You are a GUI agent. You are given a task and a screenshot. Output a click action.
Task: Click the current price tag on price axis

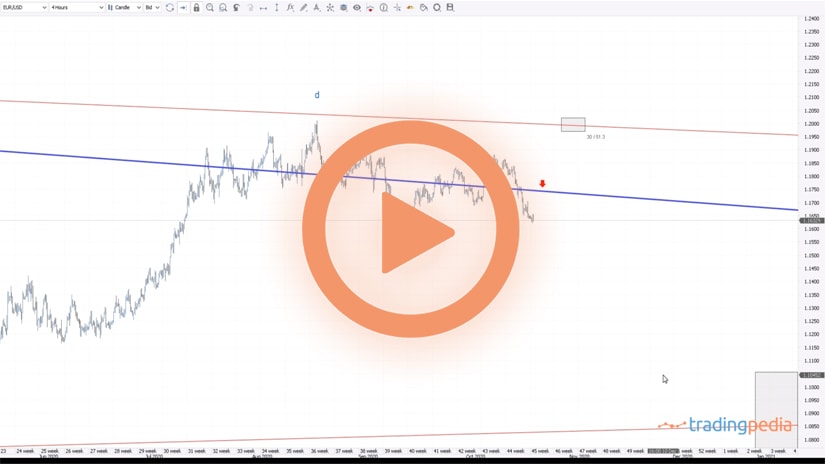point(811,220)
